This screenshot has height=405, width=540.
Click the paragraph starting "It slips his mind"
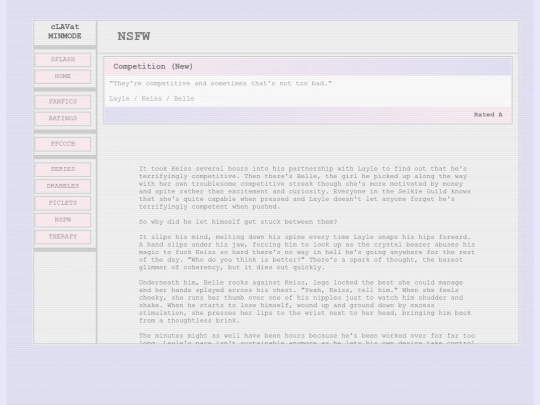[x=307, y=252]
